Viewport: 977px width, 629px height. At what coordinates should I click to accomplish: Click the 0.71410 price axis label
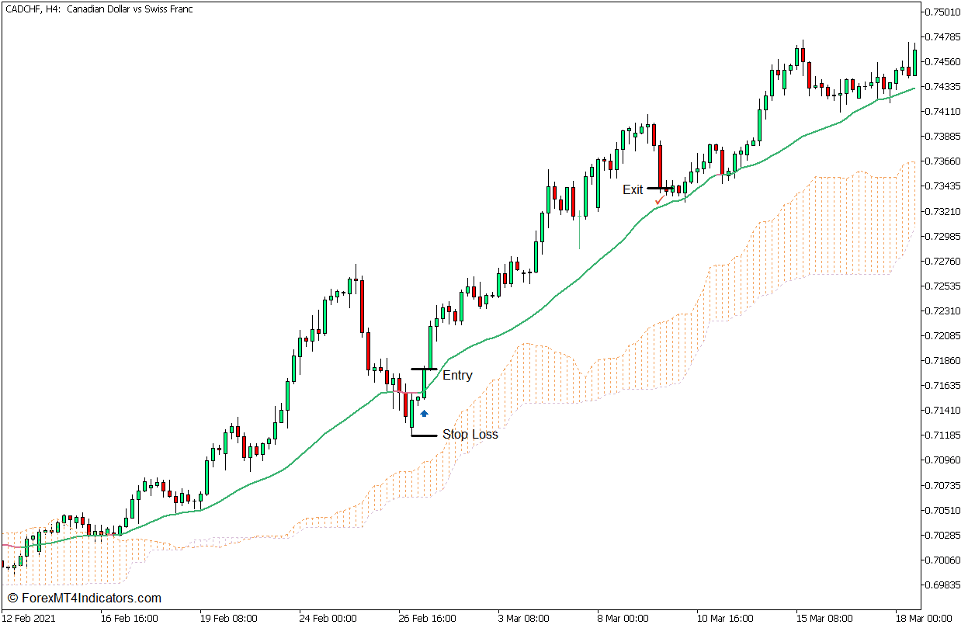(x=943, y=411)
